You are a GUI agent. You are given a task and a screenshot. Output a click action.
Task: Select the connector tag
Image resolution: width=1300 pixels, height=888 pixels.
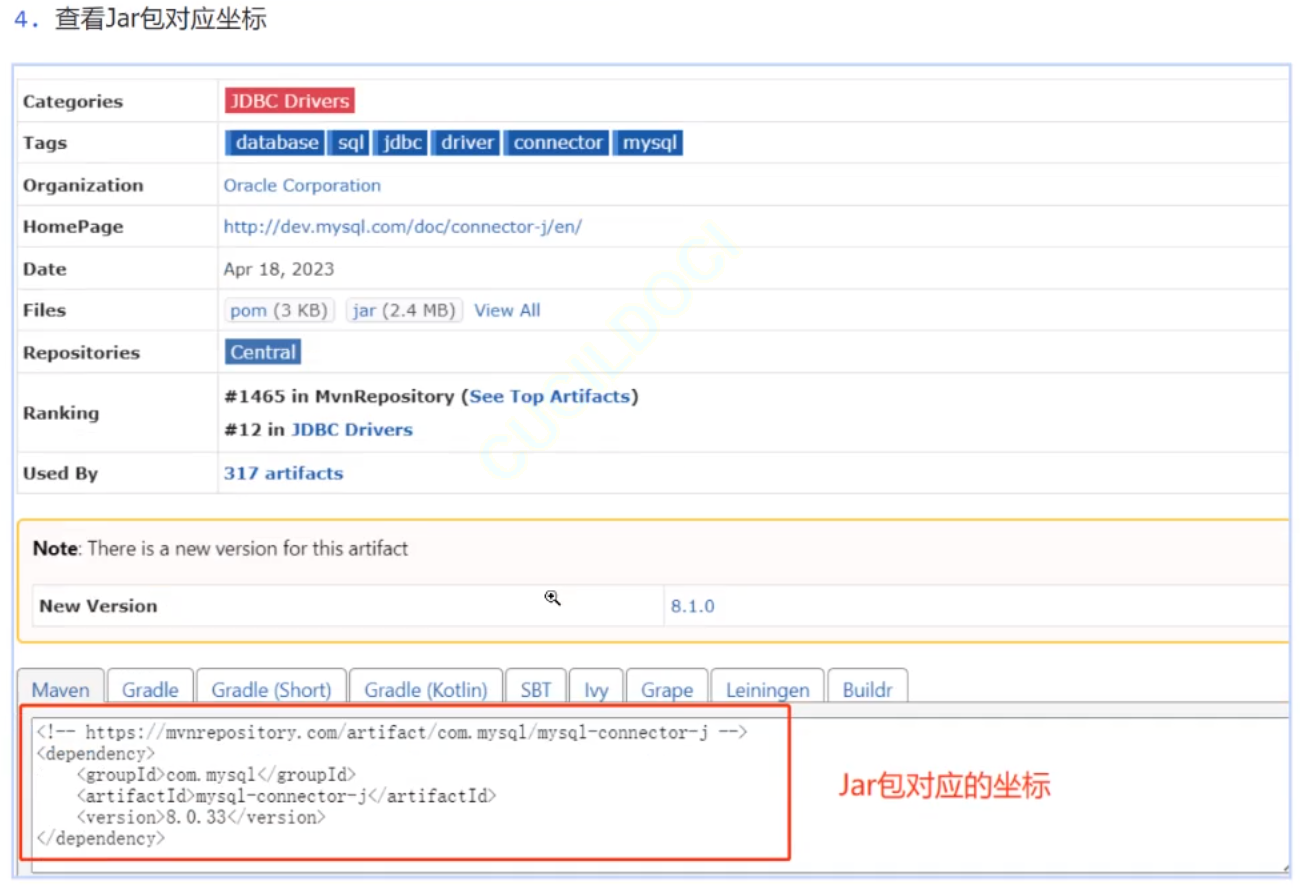558,143
